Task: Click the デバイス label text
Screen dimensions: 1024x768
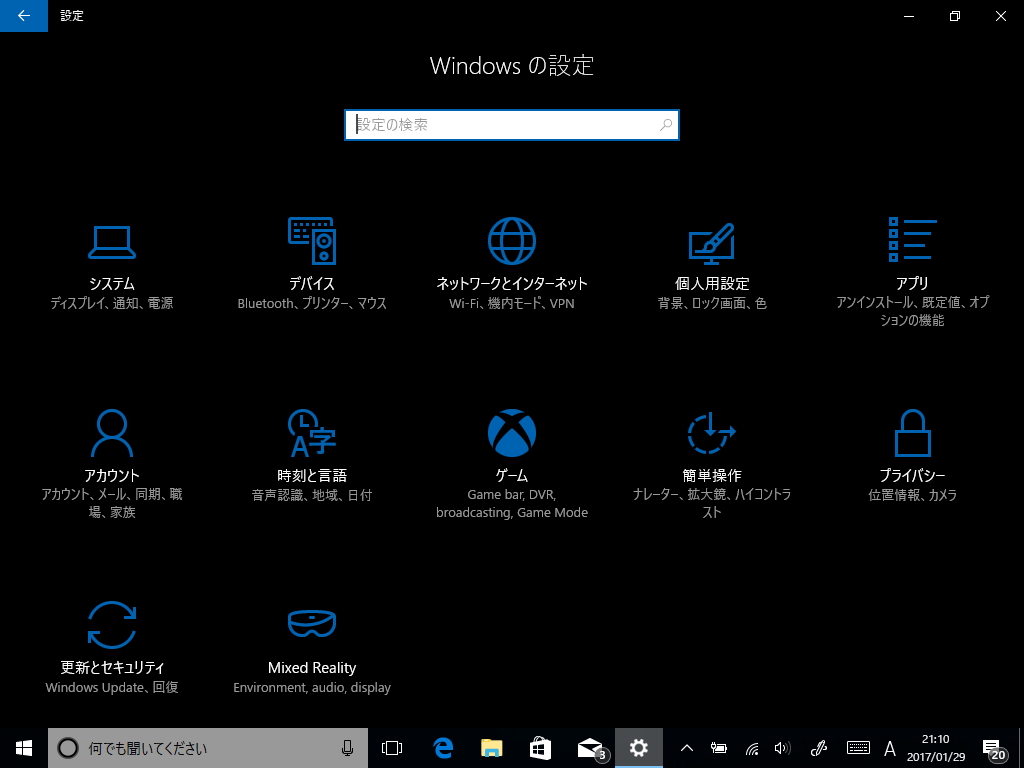Action: 312,283
